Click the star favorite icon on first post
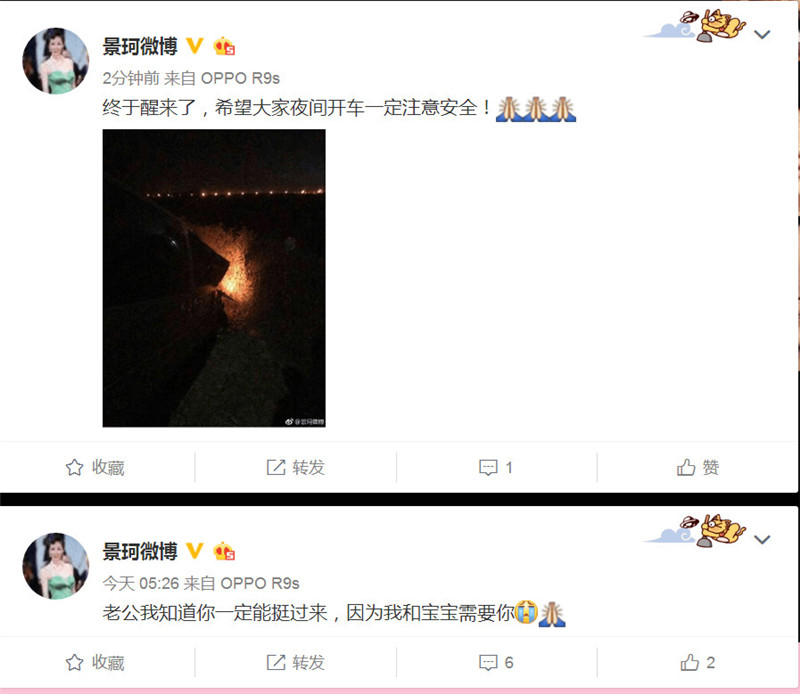This screenshot has height=694, width=800. pyautogui.click(x=74, y=467)
